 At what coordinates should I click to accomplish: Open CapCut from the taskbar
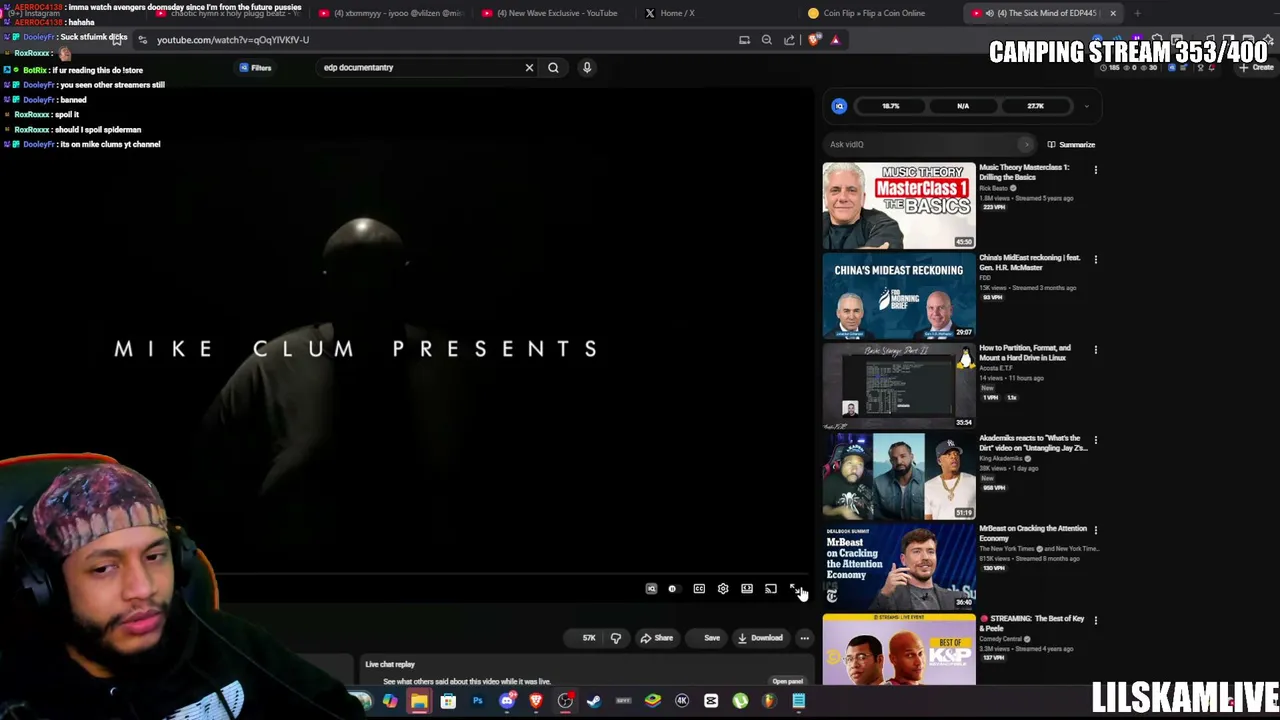pos(711,701)
